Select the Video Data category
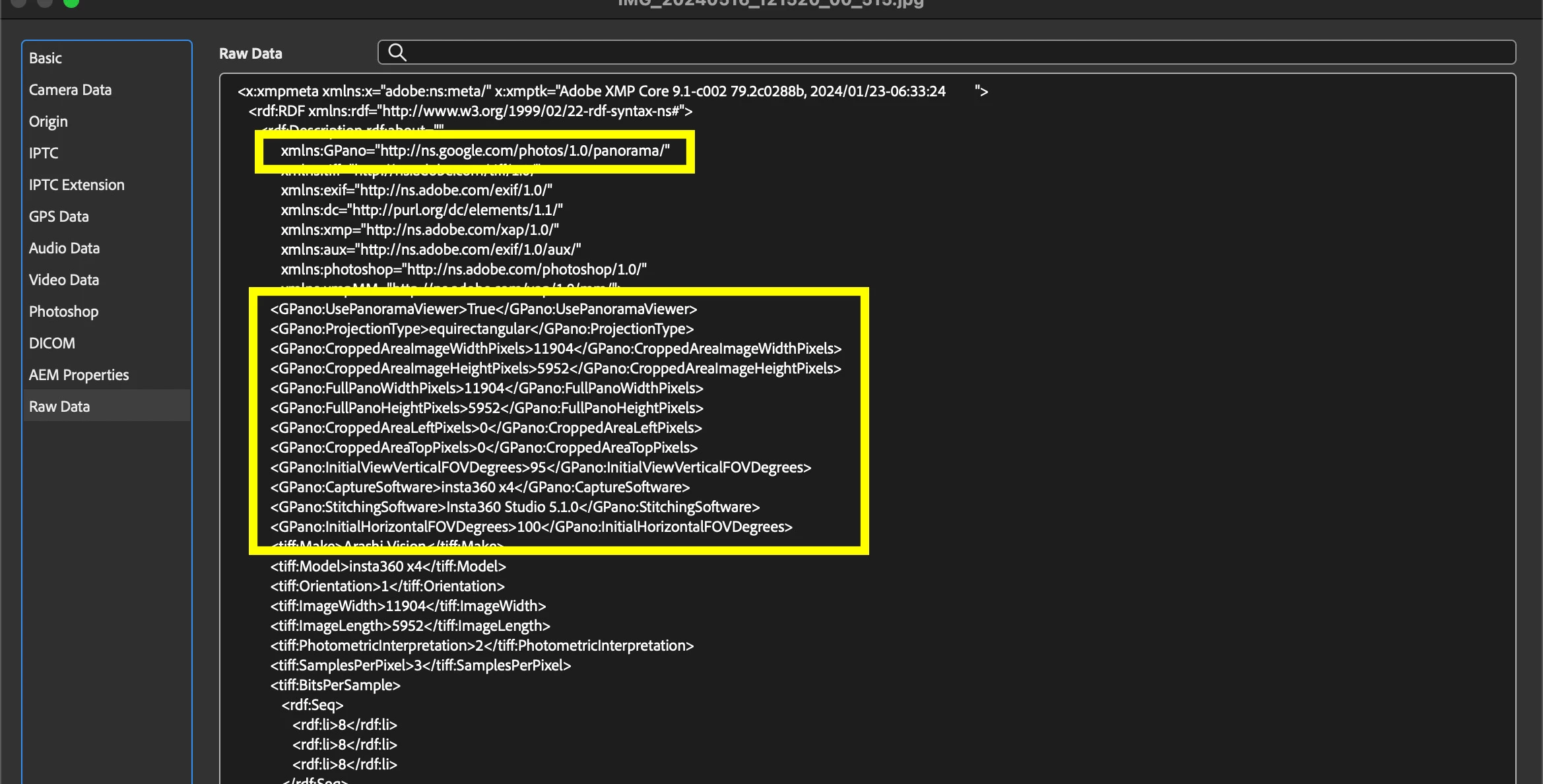 (x=64, y=280)
